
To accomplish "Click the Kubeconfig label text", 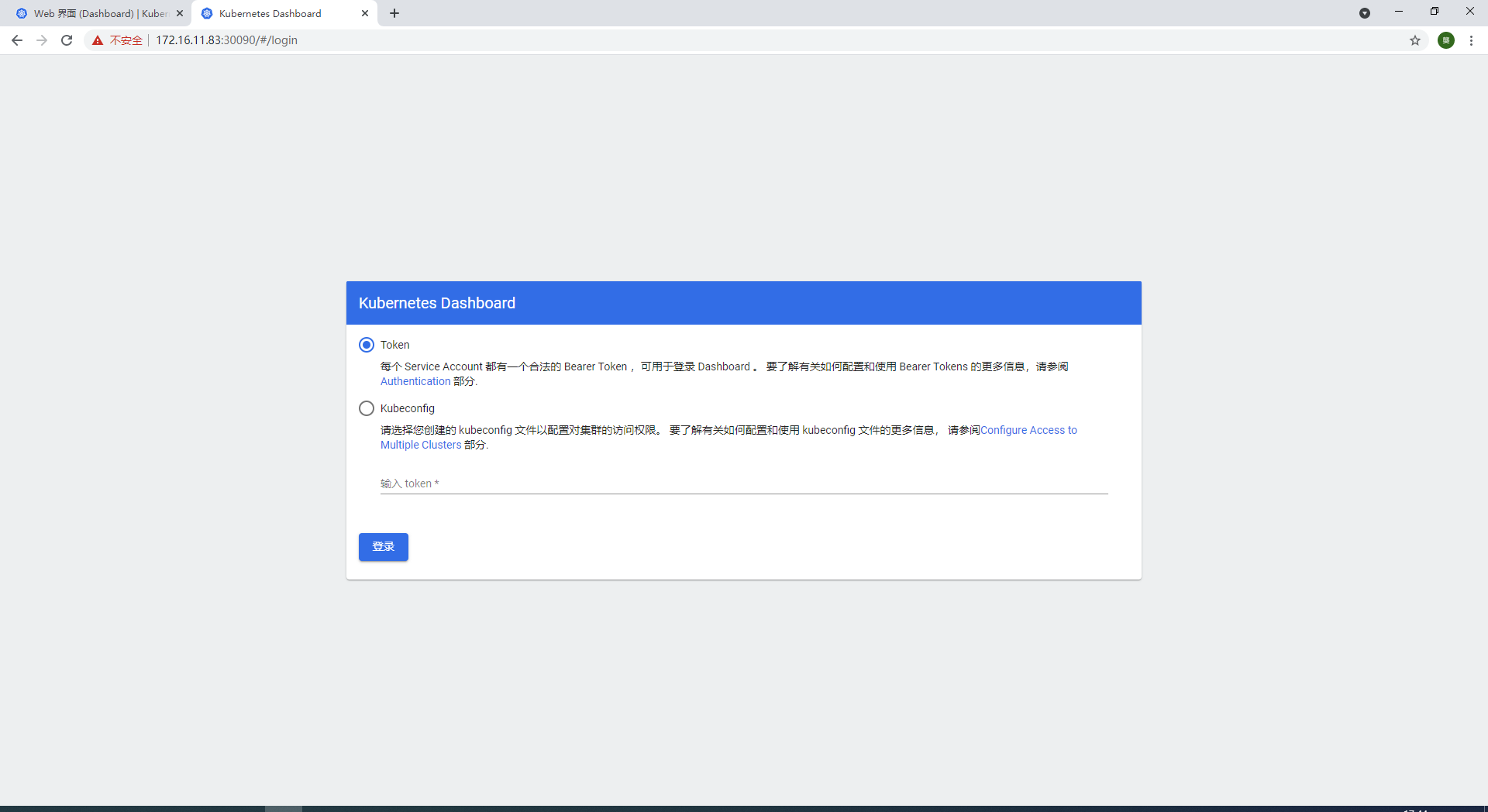I will [408, 408].
